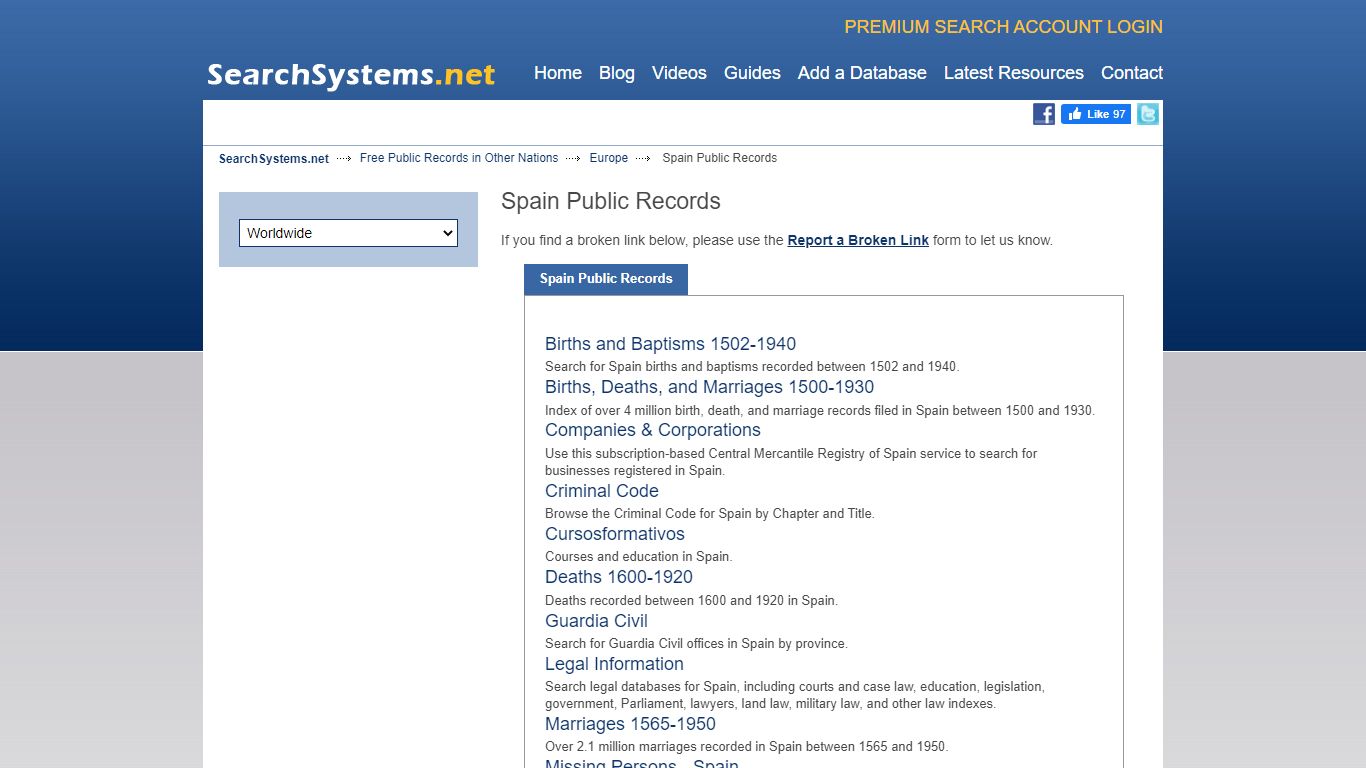
Task: Open the Twitter bird icon link
Action: (x=1148, y=114)
